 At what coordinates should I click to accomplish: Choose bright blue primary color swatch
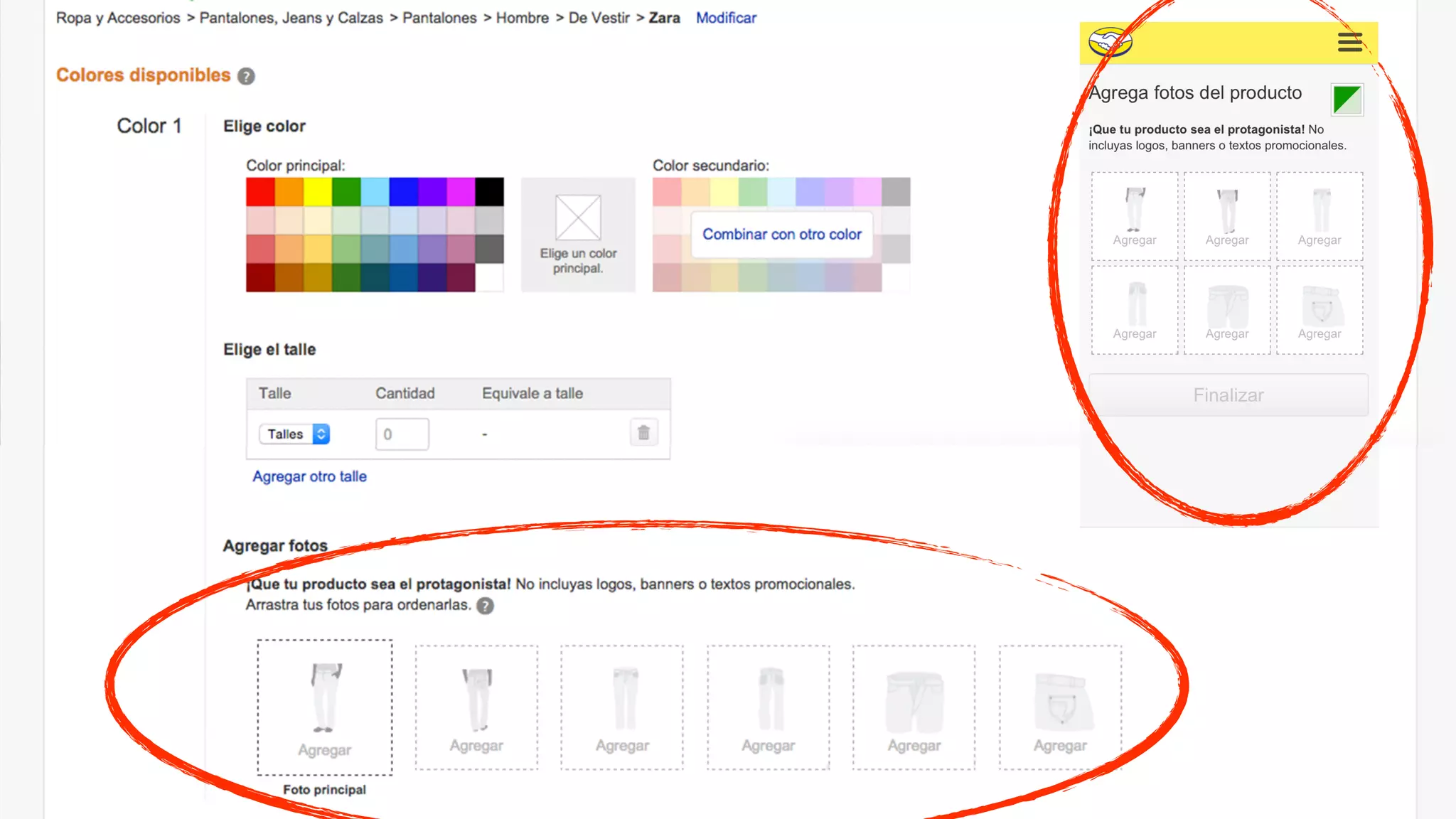(403, 192)
